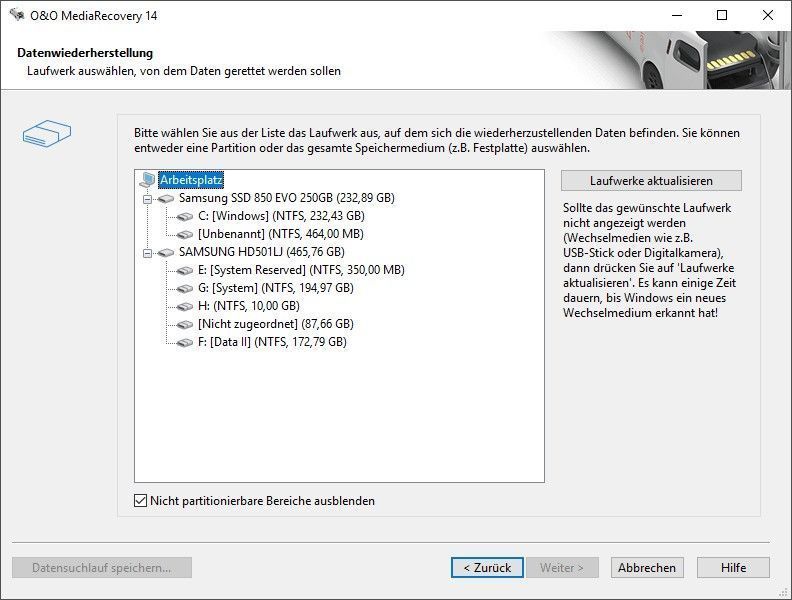Select H: (NTFS, 10,00 GB) partition
This screenshot has height=600, width=792.
tap(248, 306)
